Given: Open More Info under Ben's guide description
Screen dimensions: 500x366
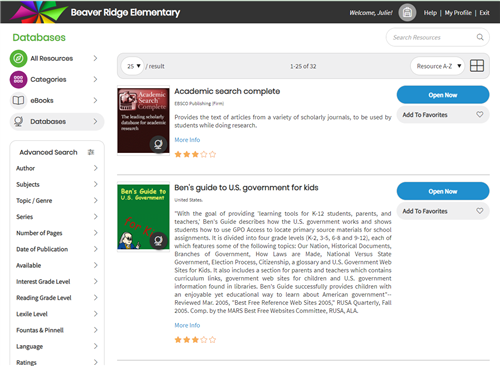Looking at the screenshot, I should click(187, 325).
